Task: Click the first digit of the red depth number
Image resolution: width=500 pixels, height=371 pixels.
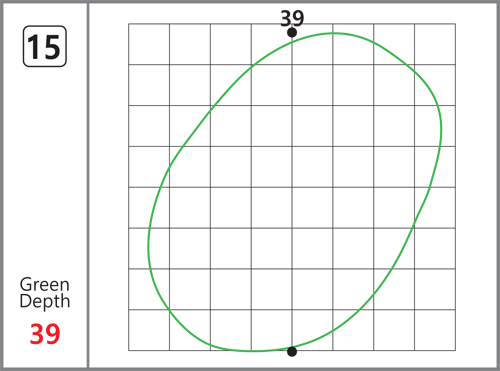Action: 37,334
